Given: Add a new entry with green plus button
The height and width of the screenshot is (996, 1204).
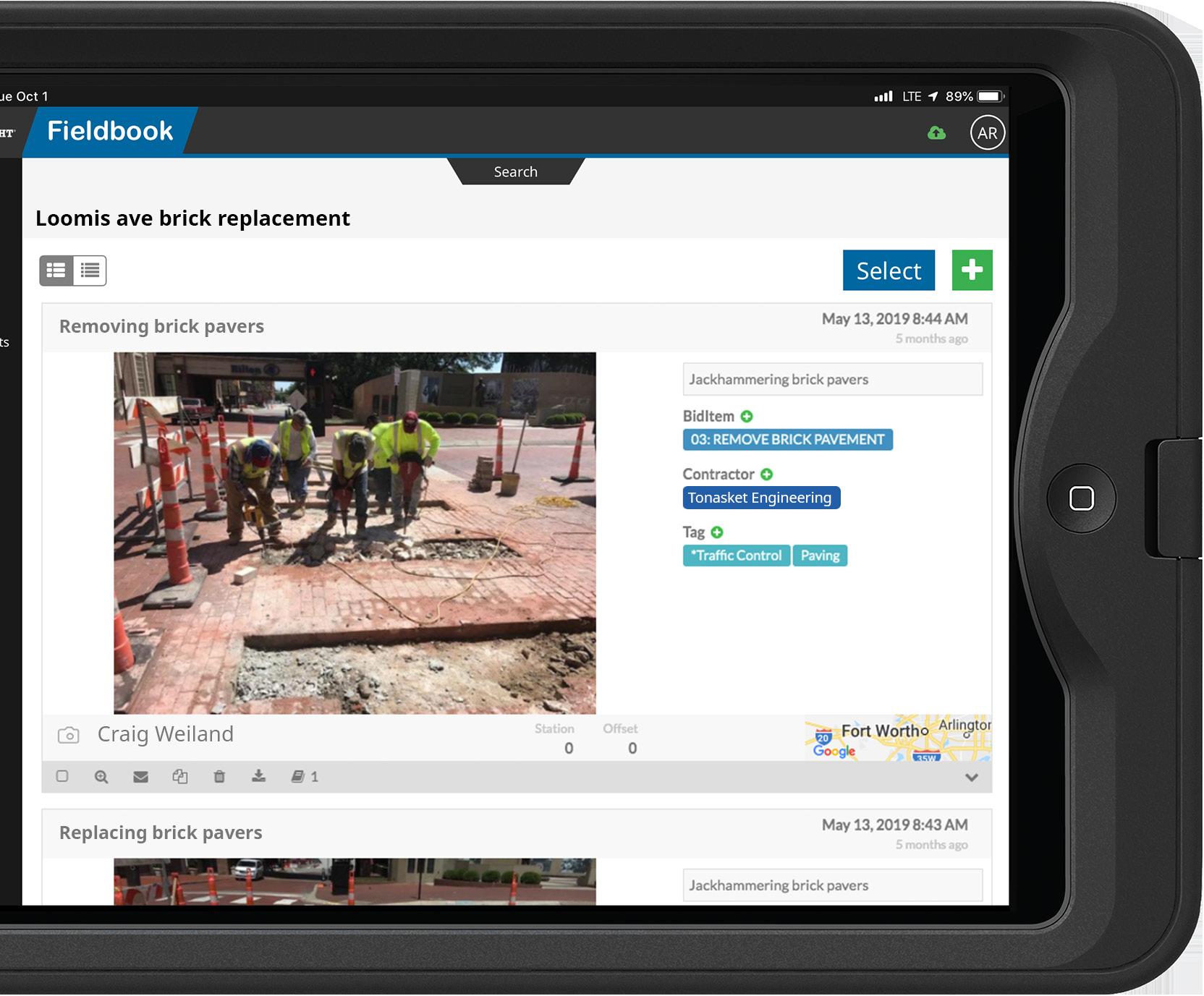Looking at the screenshot, I should pos(972,271).
